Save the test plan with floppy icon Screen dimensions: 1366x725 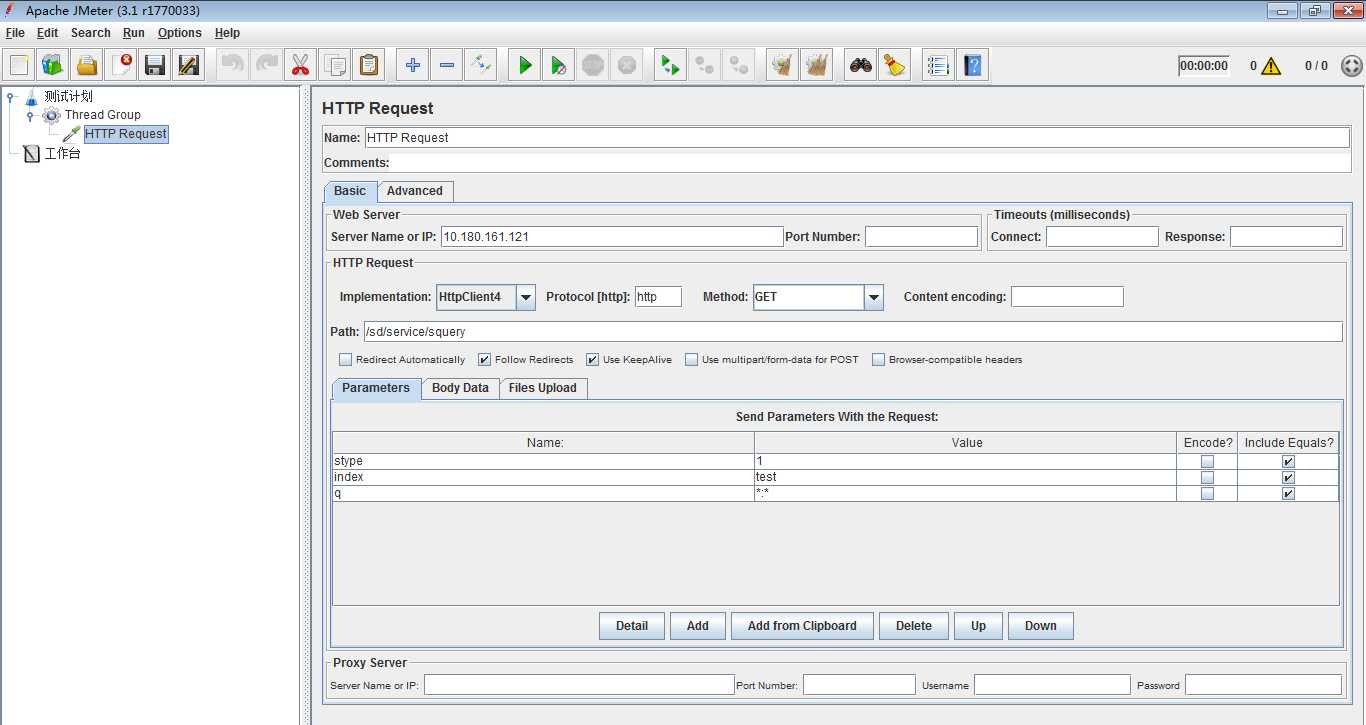[155, 66]
